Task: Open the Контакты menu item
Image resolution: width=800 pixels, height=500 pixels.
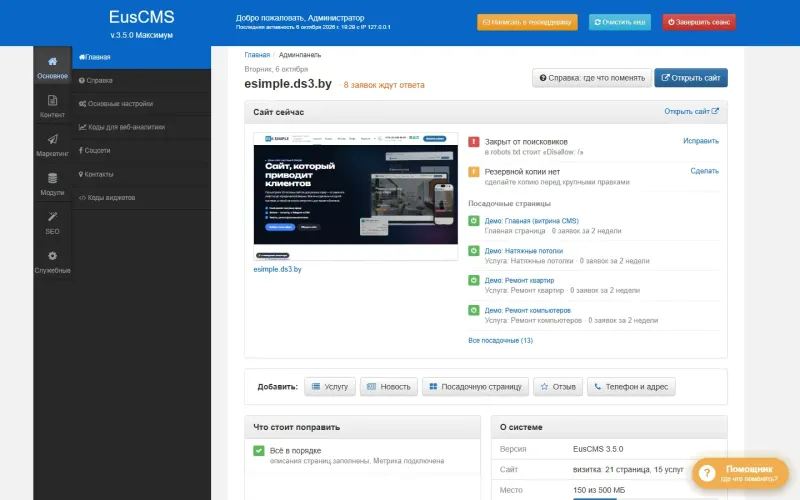Action: pos(141,174)
